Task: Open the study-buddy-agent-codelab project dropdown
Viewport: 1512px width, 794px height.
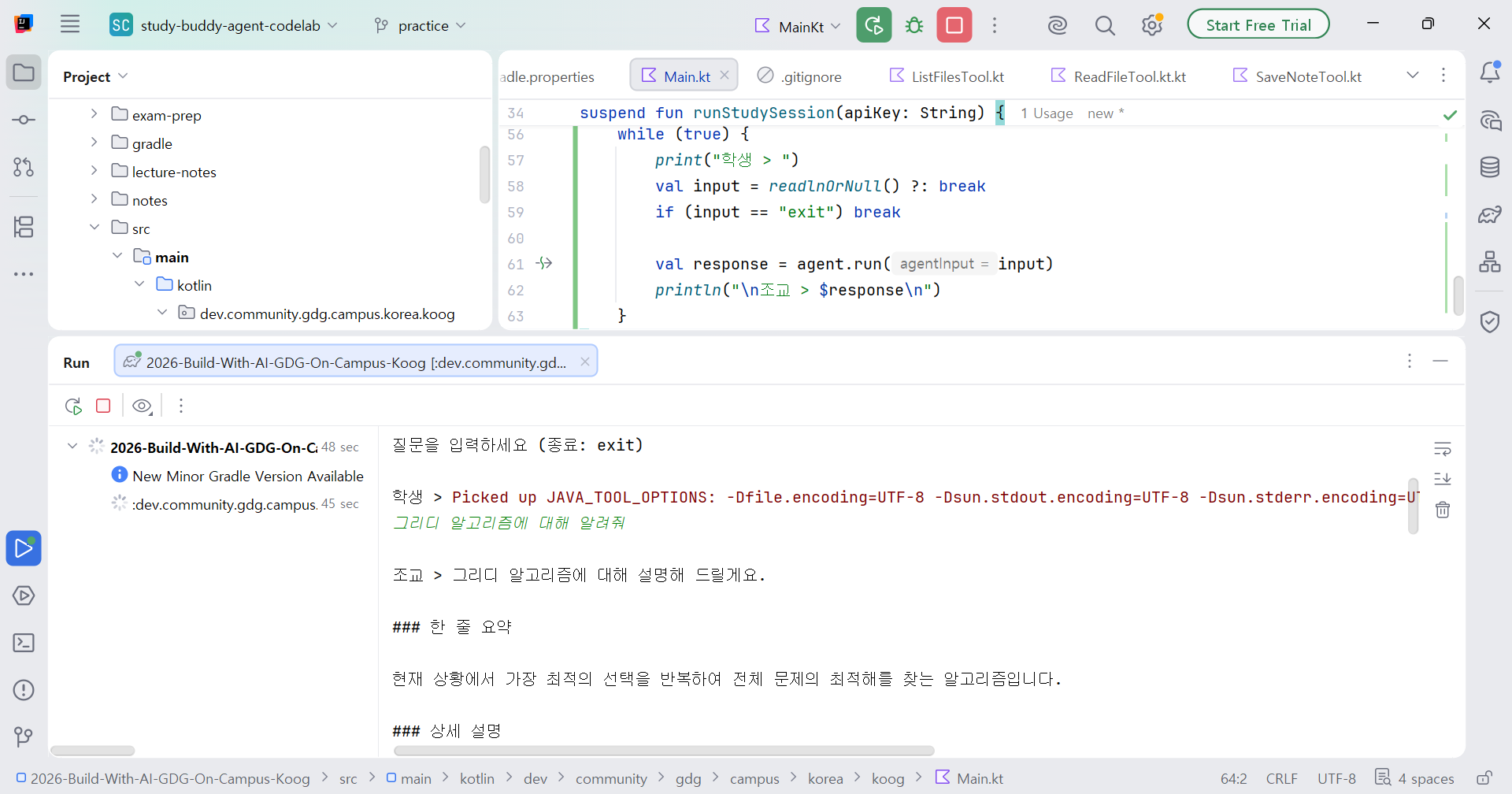Action: 224,25
